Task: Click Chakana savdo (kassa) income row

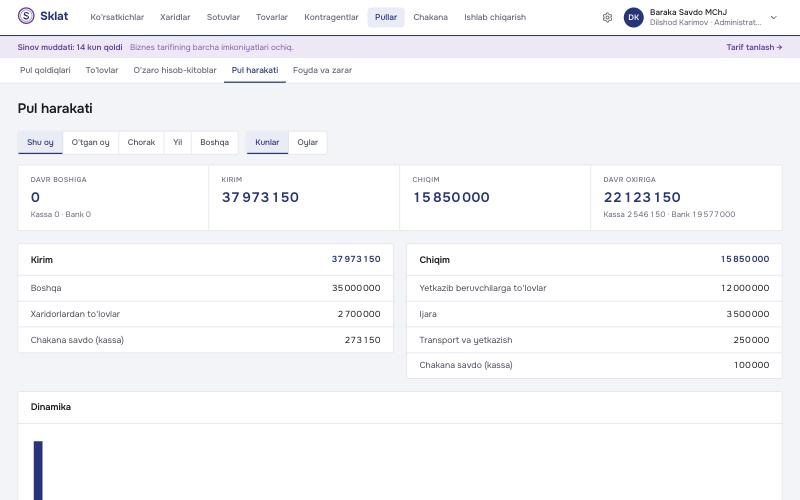Action: point(206,340)
